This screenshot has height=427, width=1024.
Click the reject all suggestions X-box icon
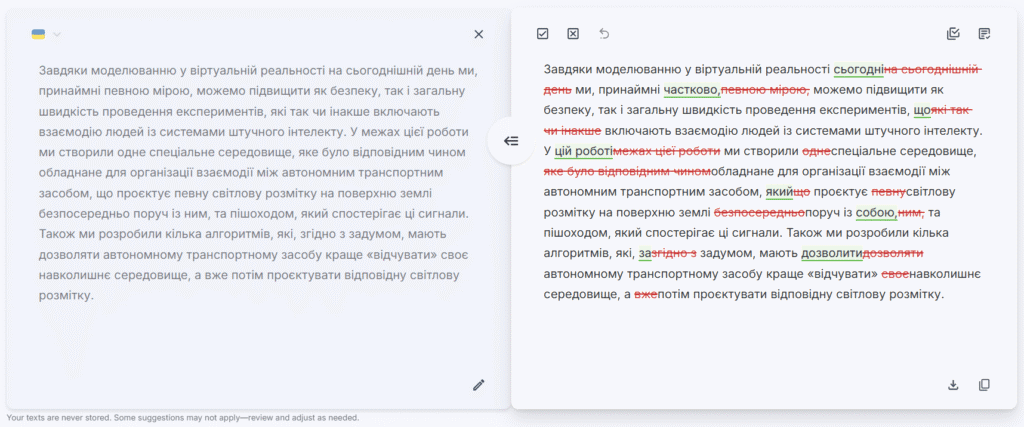(x=573, y=34)
